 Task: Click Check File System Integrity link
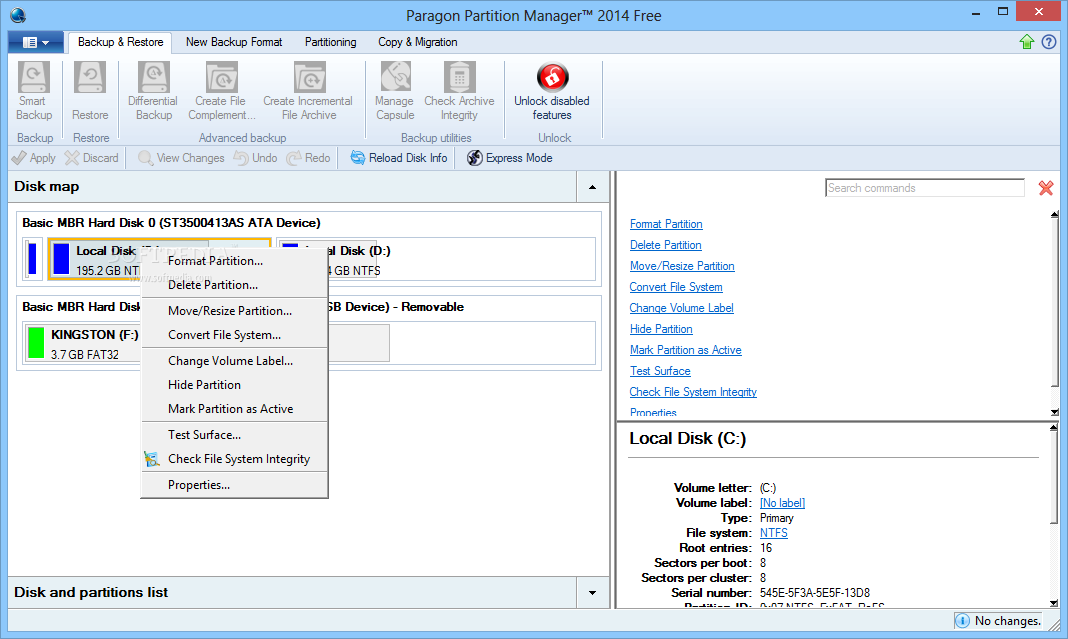pyautogui.click(x=693, y=392)
